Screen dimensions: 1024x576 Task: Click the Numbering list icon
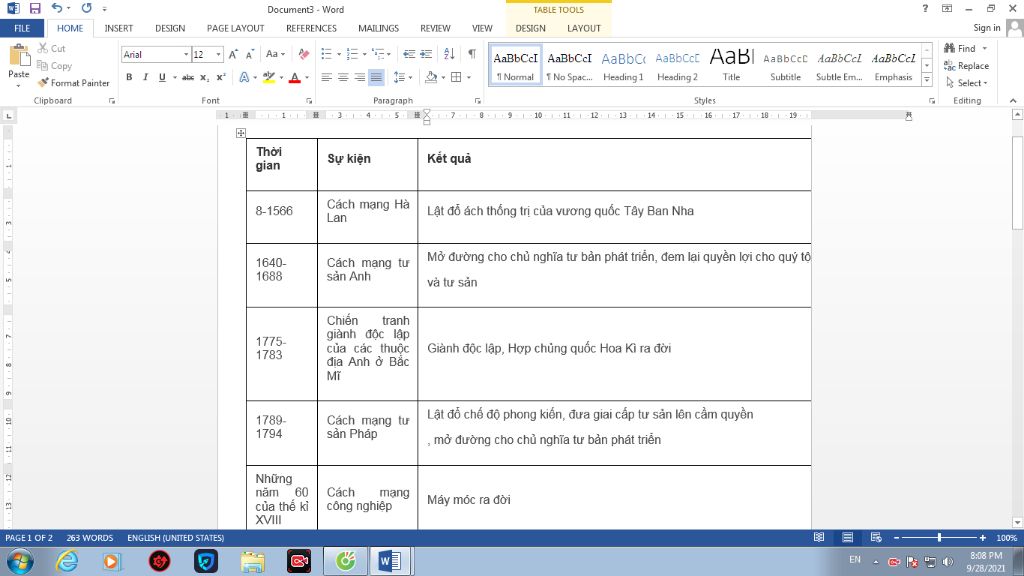click(x=352, y=54)
